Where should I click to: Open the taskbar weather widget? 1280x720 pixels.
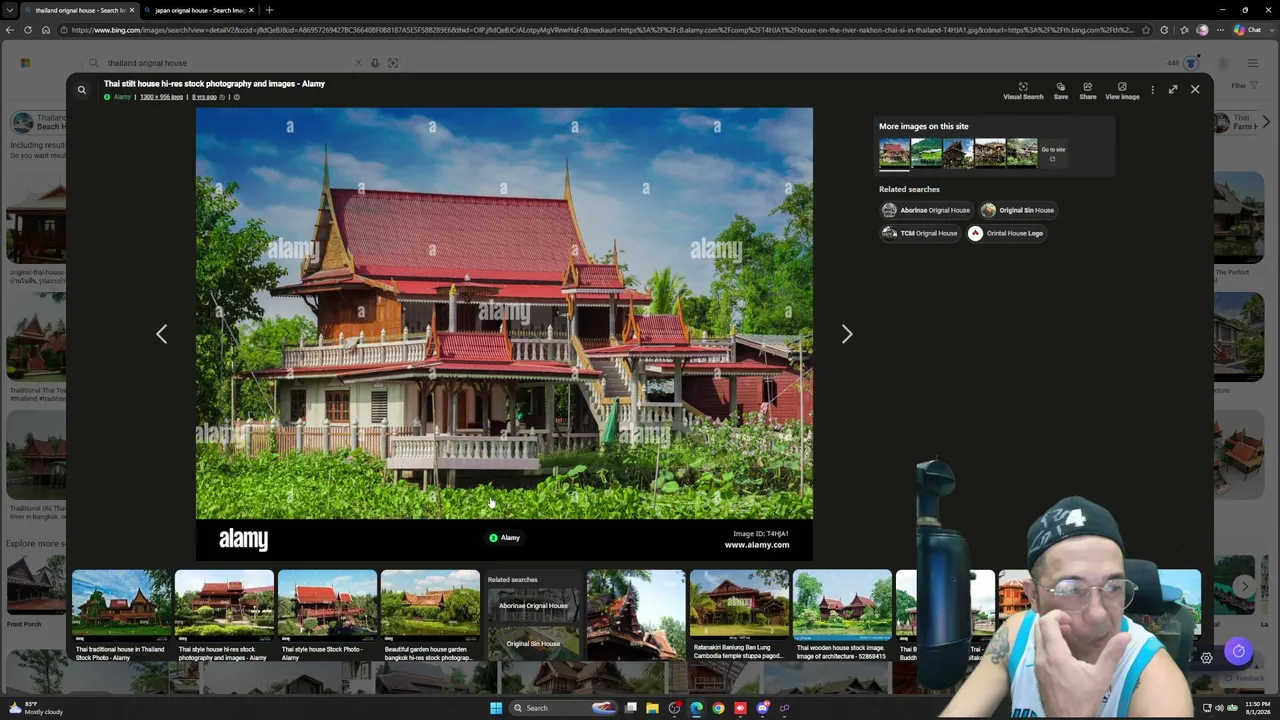point(35,708)
